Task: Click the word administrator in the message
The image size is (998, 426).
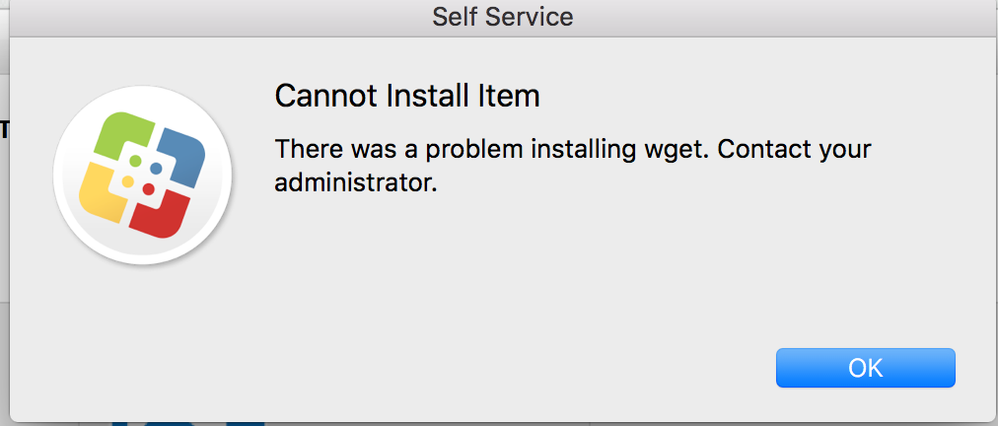Action: [x=356, y=183]
